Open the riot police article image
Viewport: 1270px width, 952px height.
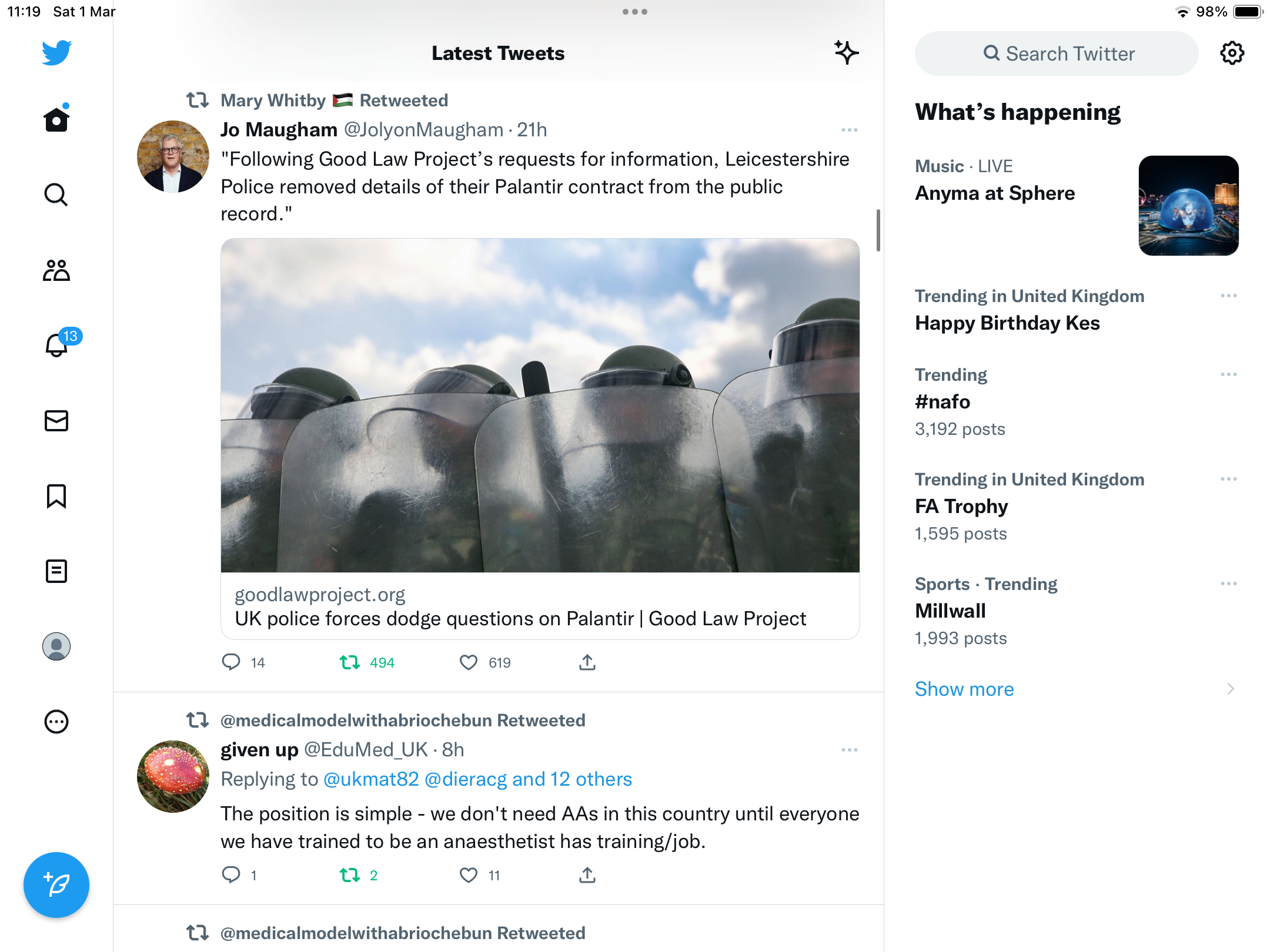pyautogui.click(x=540, y=405)
